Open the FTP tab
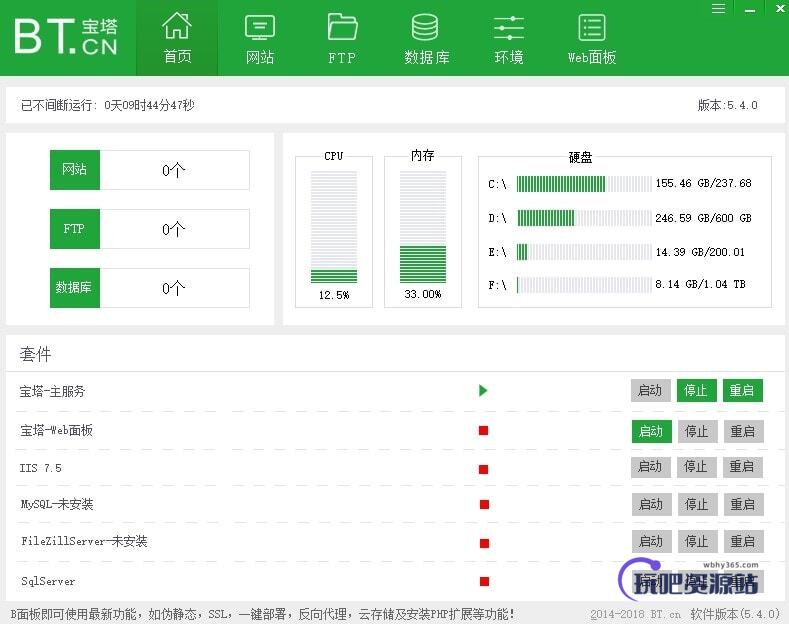Screen dimensions: 789x624 [342, 39]
